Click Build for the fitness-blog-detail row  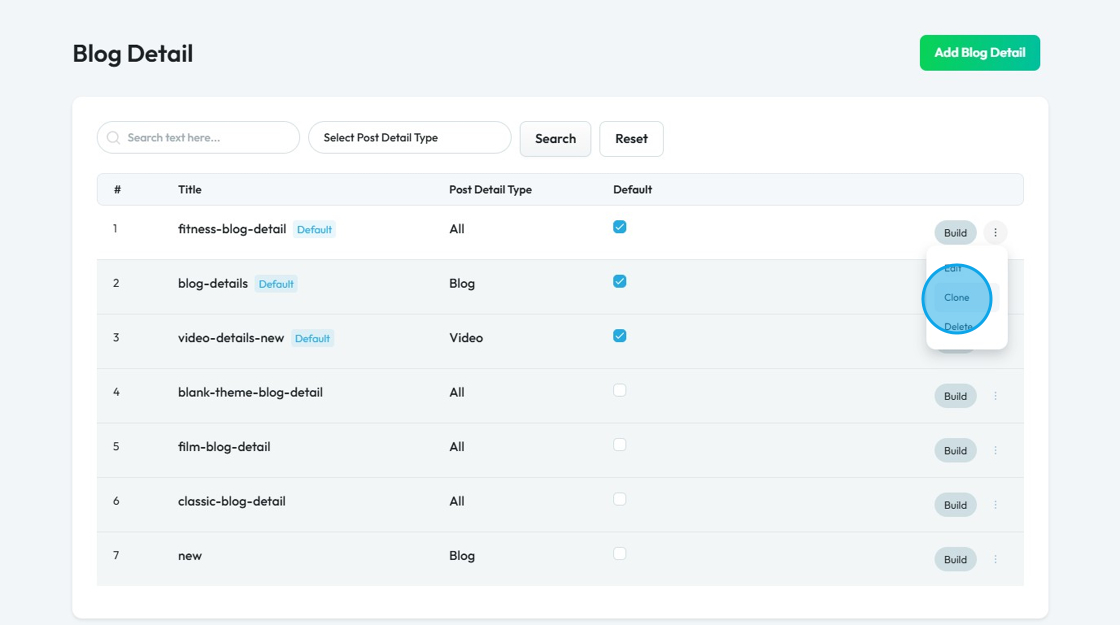click(x=955, y=233)
